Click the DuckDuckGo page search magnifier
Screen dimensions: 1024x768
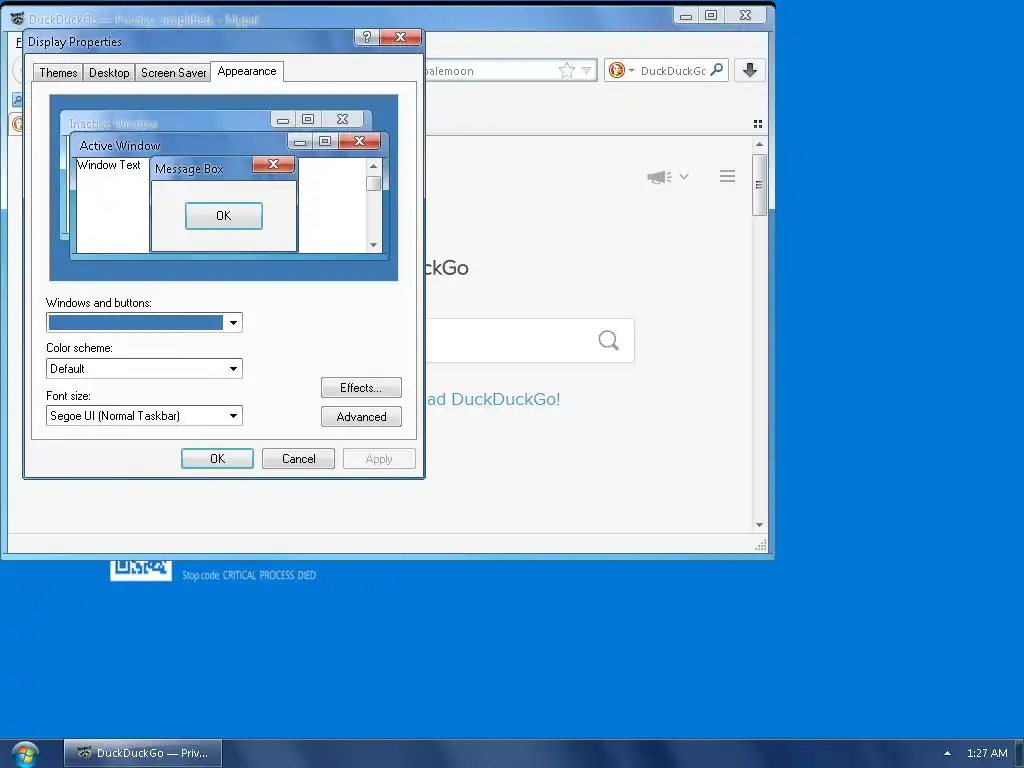click(x=608, y=340)
